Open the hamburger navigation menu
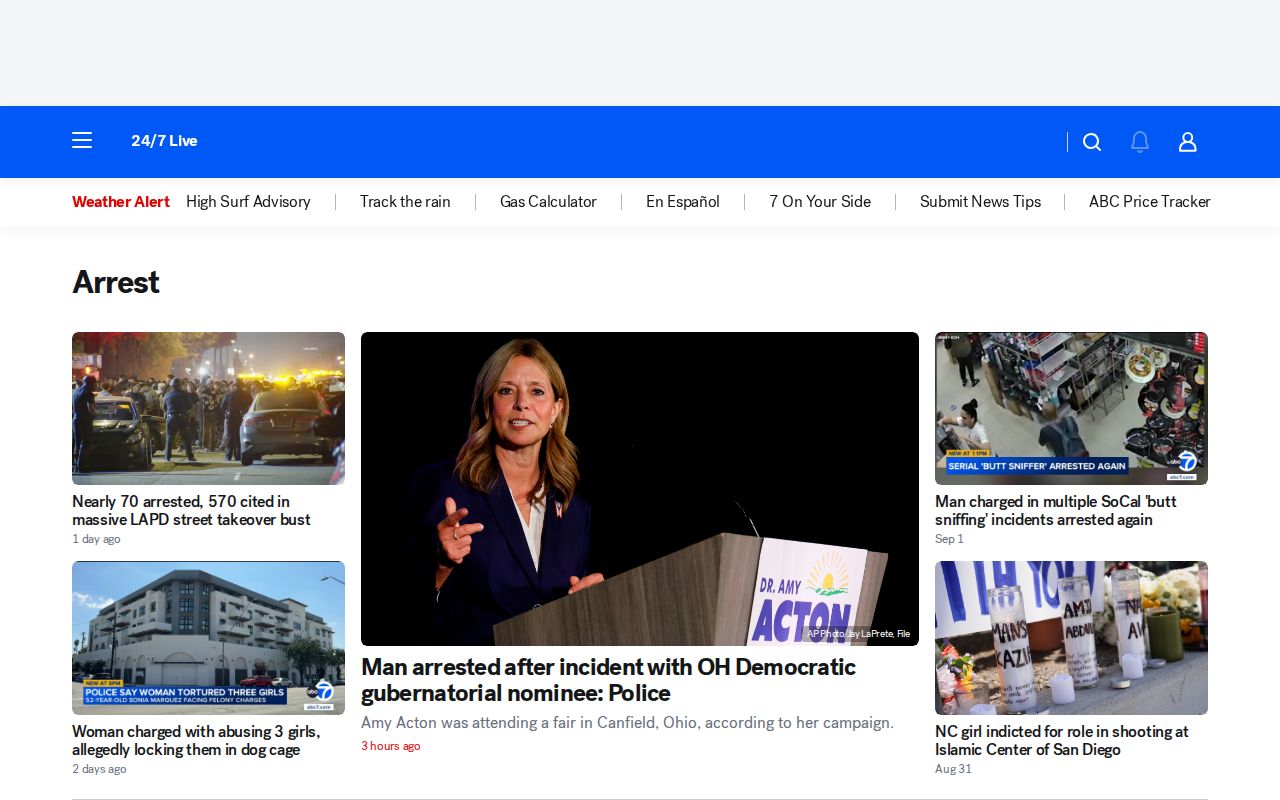 tap(82, 141)
